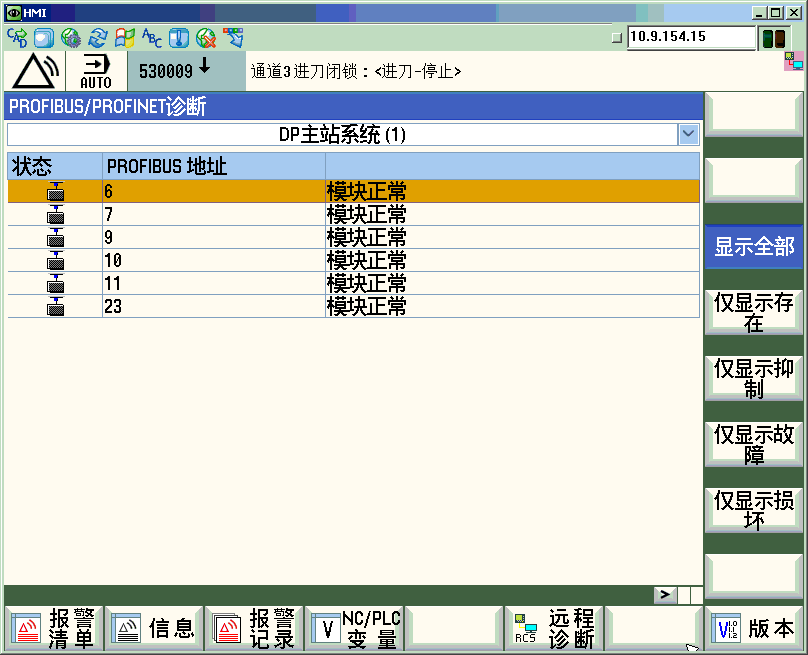Open the DP主站系统 (1) combo box
808x655 pixels.
coord(353,135)
